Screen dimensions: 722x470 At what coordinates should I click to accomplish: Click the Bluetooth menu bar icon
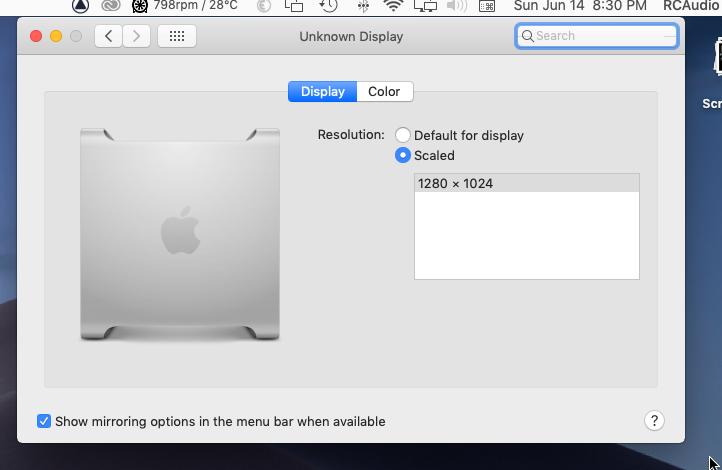pos(363,6)
